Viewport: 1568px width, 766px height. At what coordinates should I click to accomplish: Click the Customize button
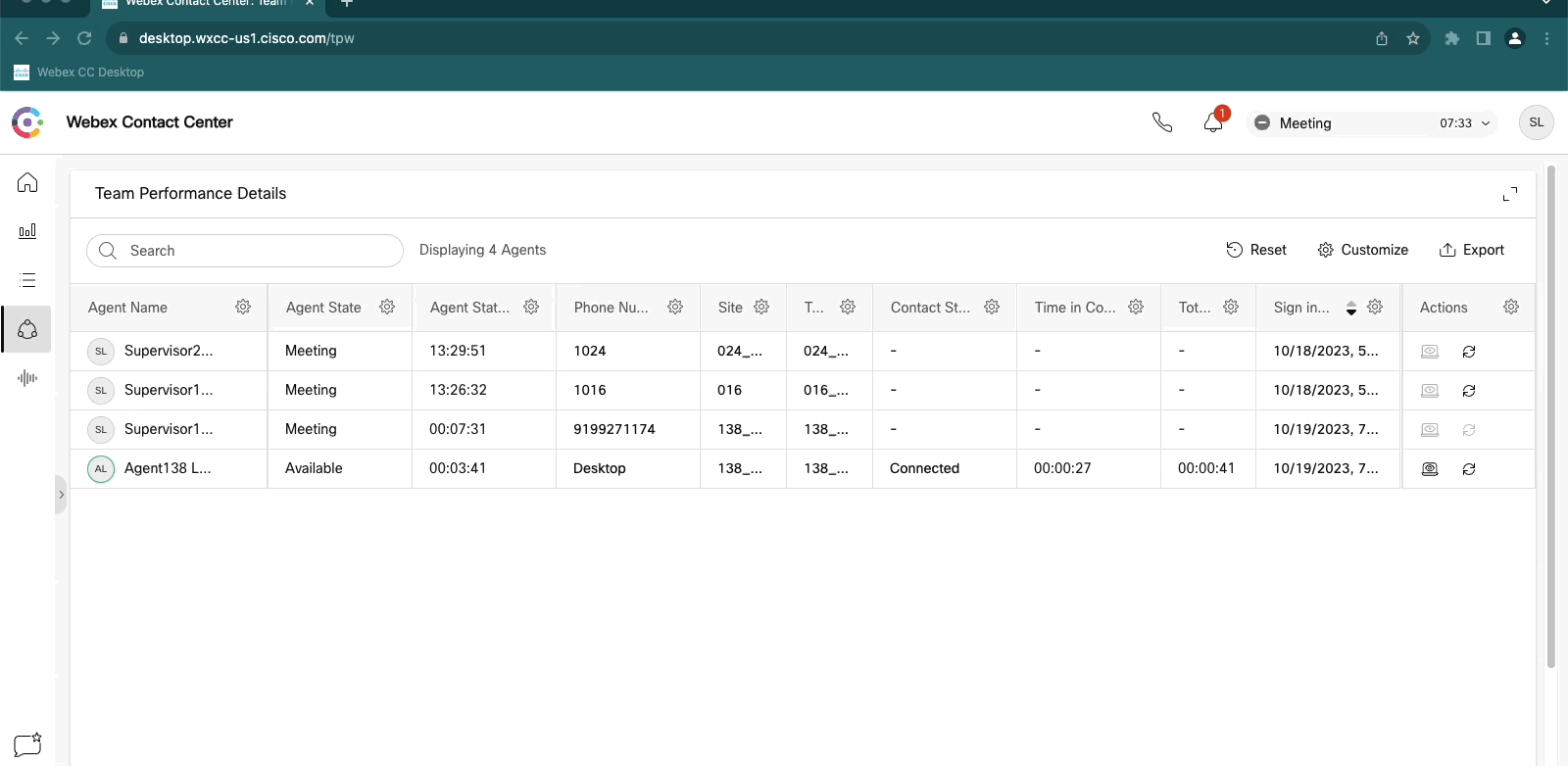pos(1363,250)
